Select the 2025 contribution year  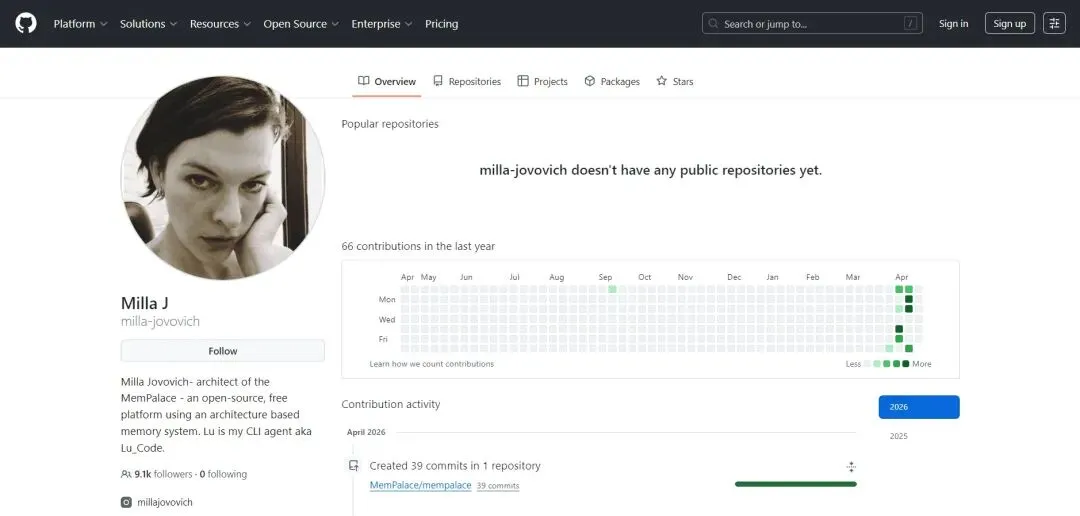point(899,436)
